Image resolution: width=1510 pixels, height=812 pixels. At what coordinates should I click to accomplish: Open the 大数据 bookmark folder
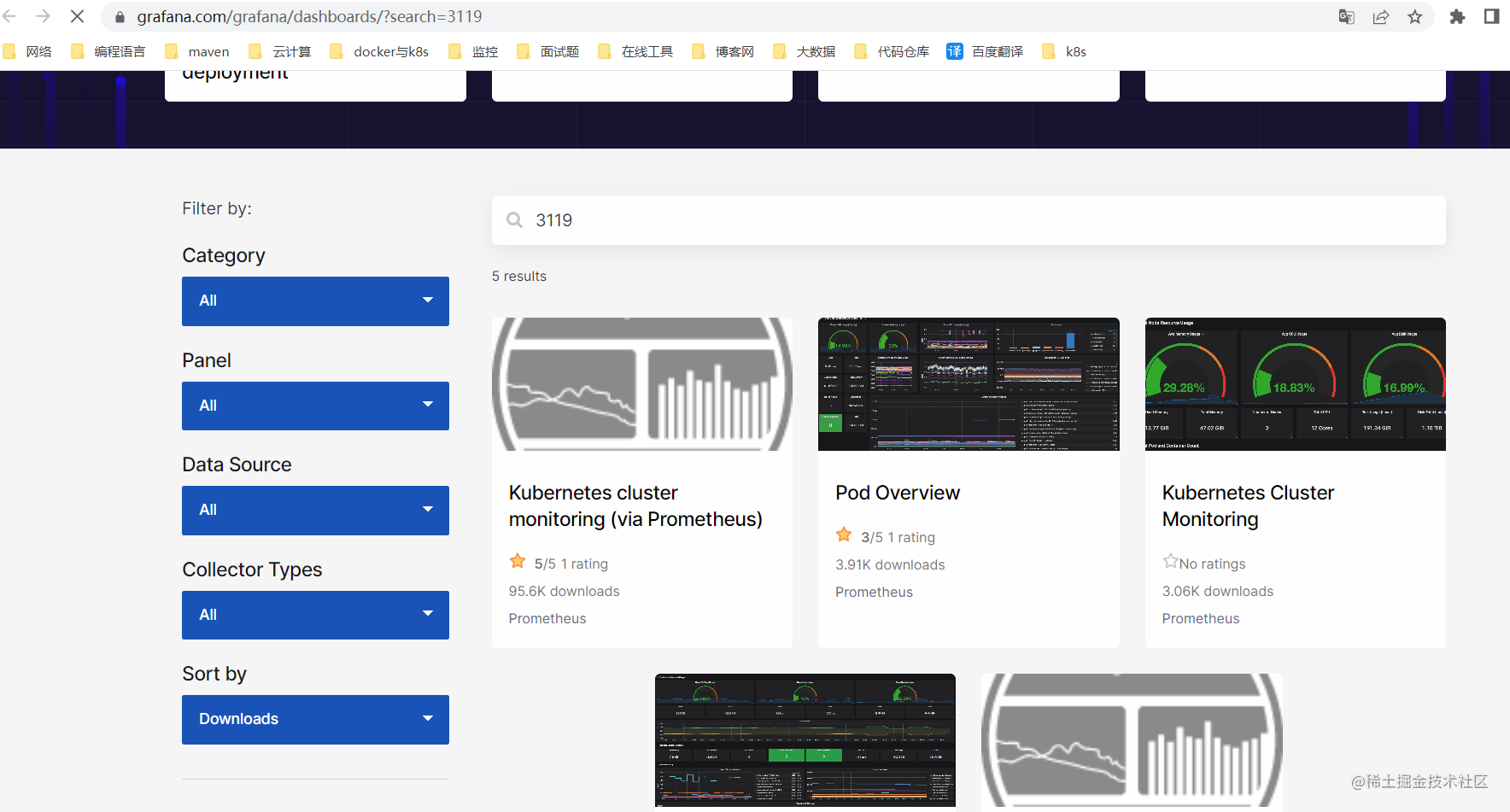coord(805,52)
